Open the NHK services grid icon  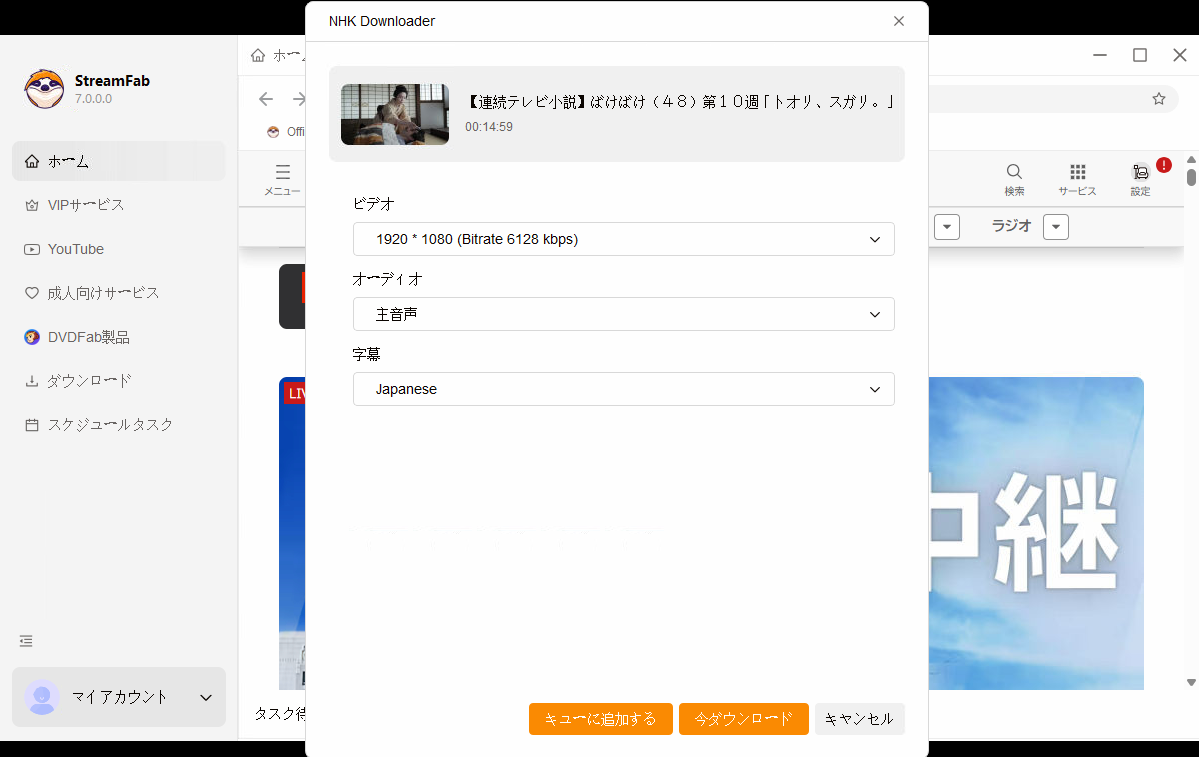1077,173
